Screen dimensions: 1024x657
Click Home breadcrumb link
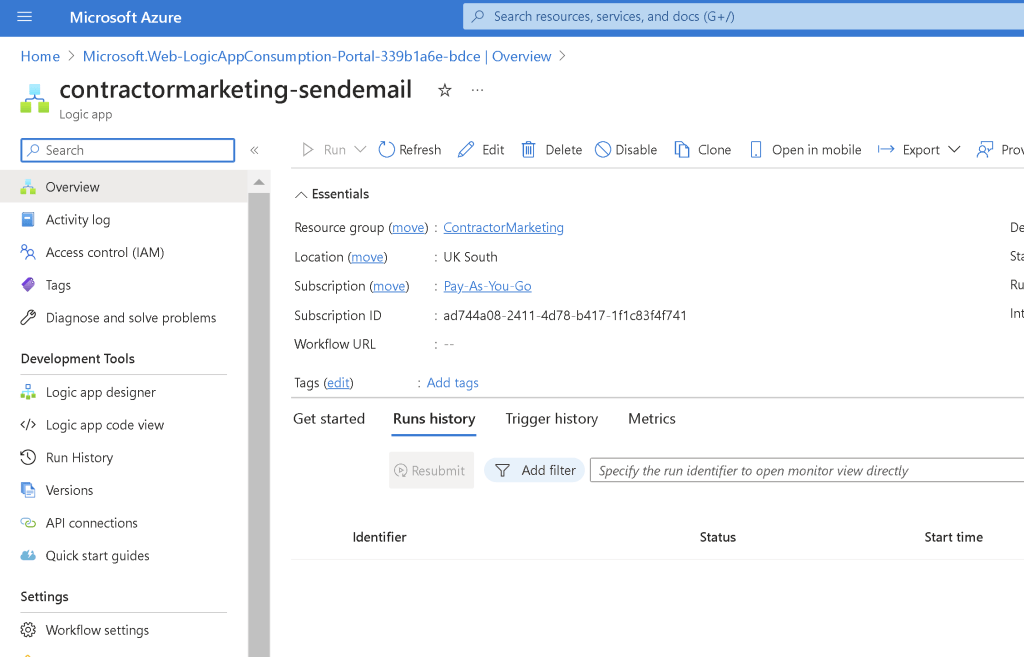tap(40, 56)
